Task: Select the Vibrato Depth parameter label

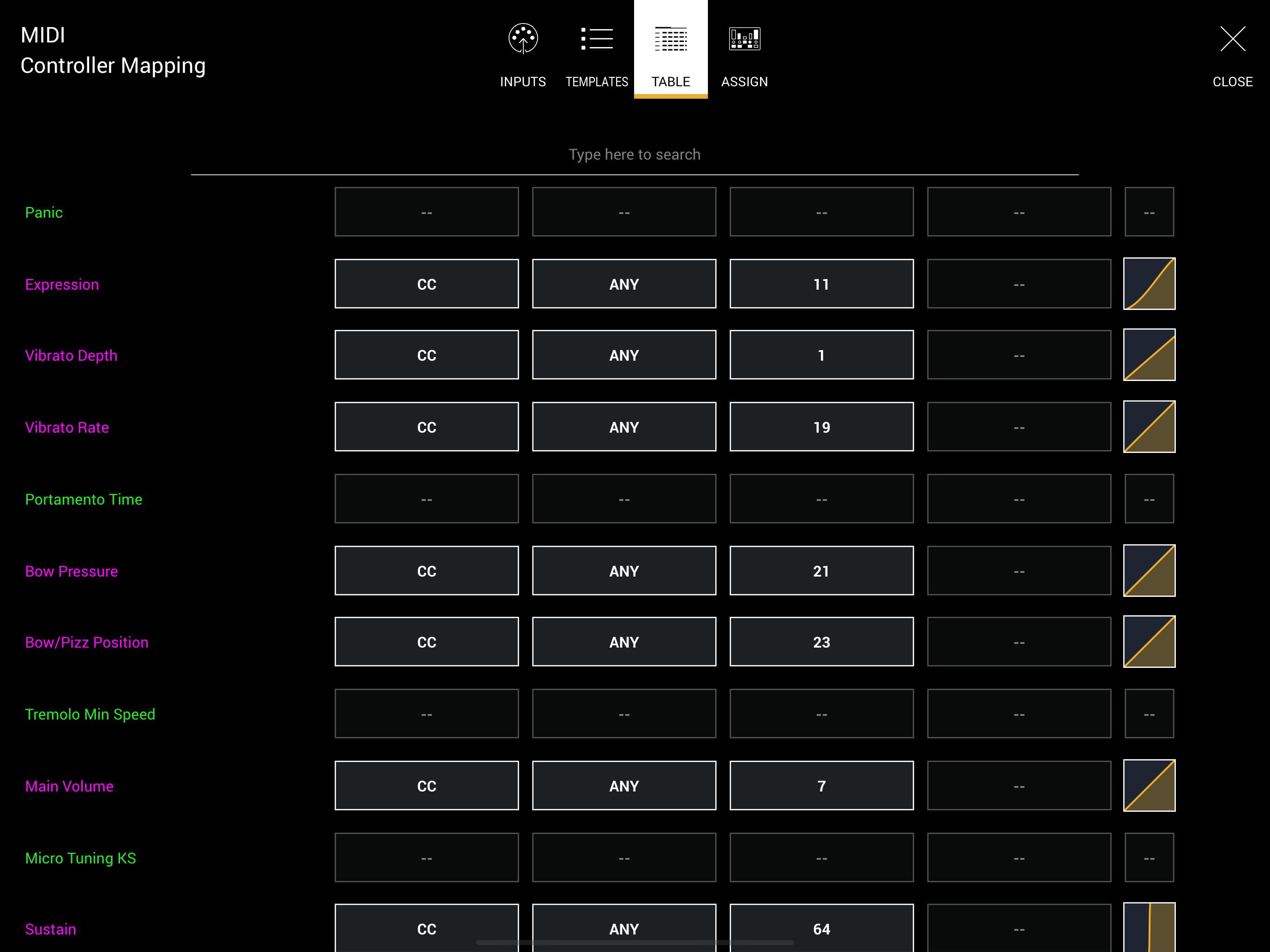Action: [x=71, y=356]
